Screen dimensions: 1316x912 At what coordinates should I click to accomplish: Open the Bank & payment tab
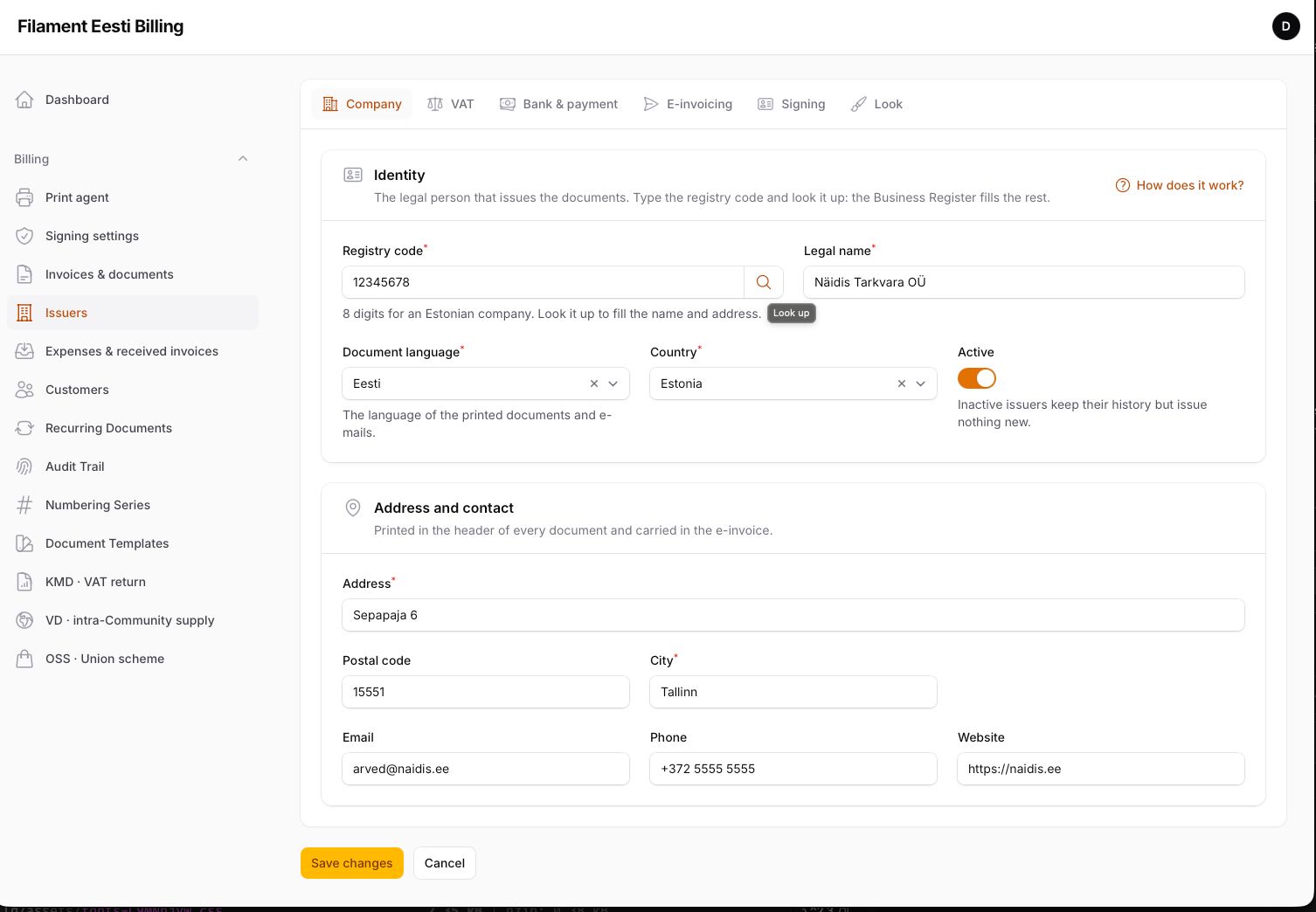tap(558, 104)
